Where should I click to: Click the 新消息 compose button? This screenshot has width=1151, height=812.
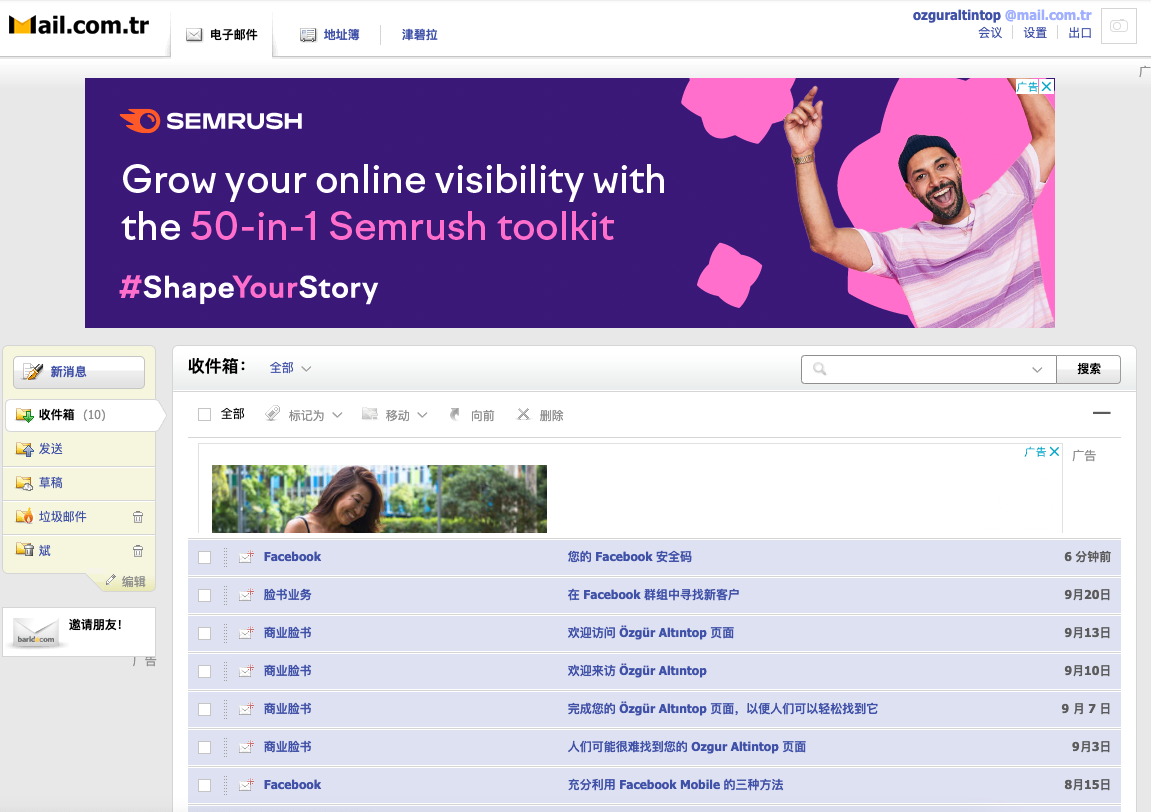pyautogui.click(x=79, y=372)
